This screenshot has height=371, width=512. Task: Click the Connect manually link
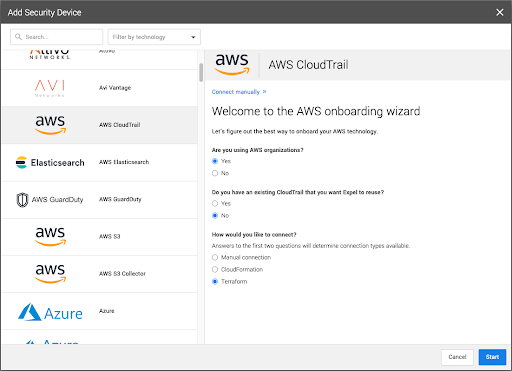pos(239,92)
